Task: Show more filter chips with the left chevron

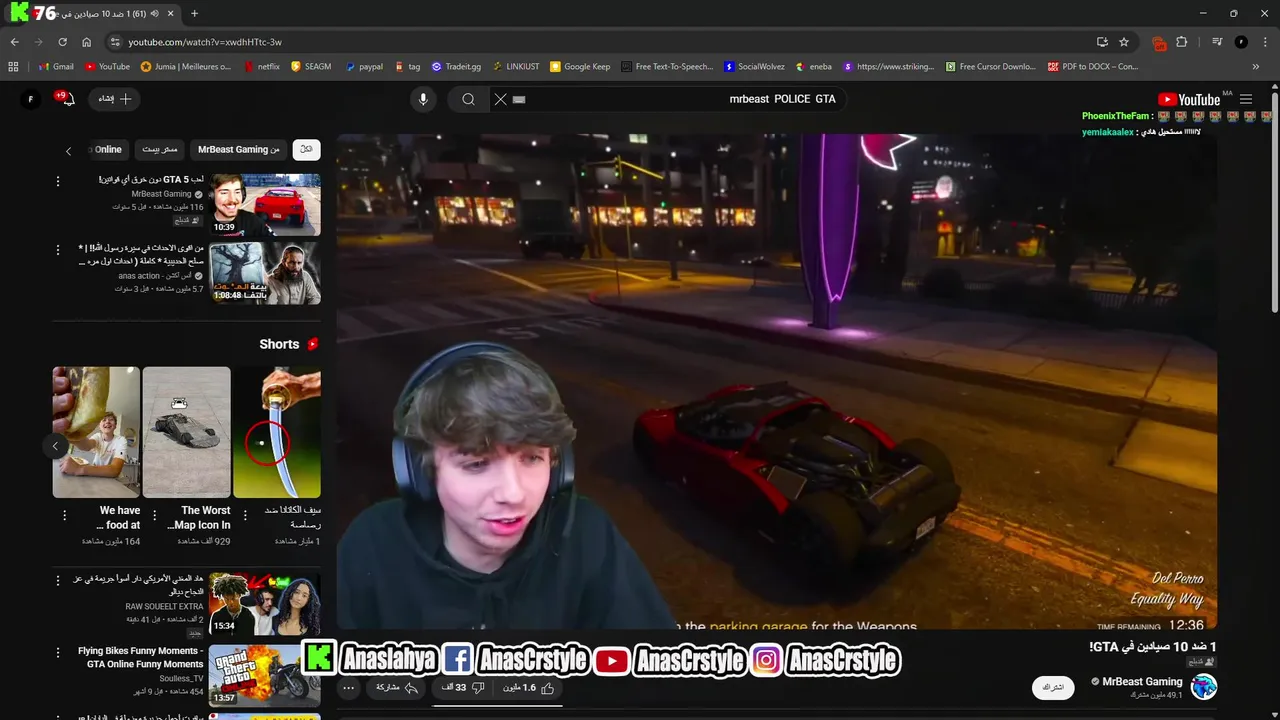Action: [68, 150]
